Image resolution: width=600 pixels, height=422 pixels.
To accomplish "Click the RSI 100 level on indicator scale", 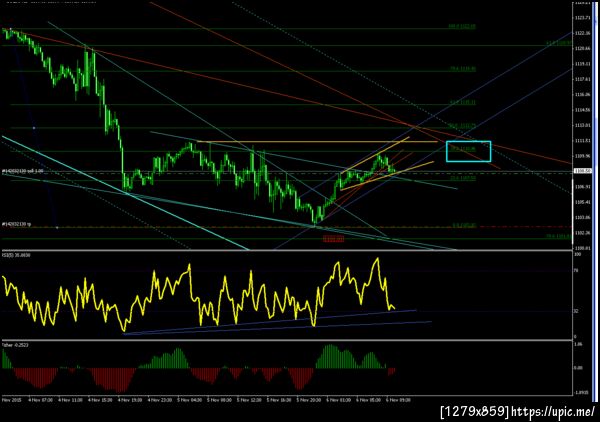I will click(x=578, y=254).
